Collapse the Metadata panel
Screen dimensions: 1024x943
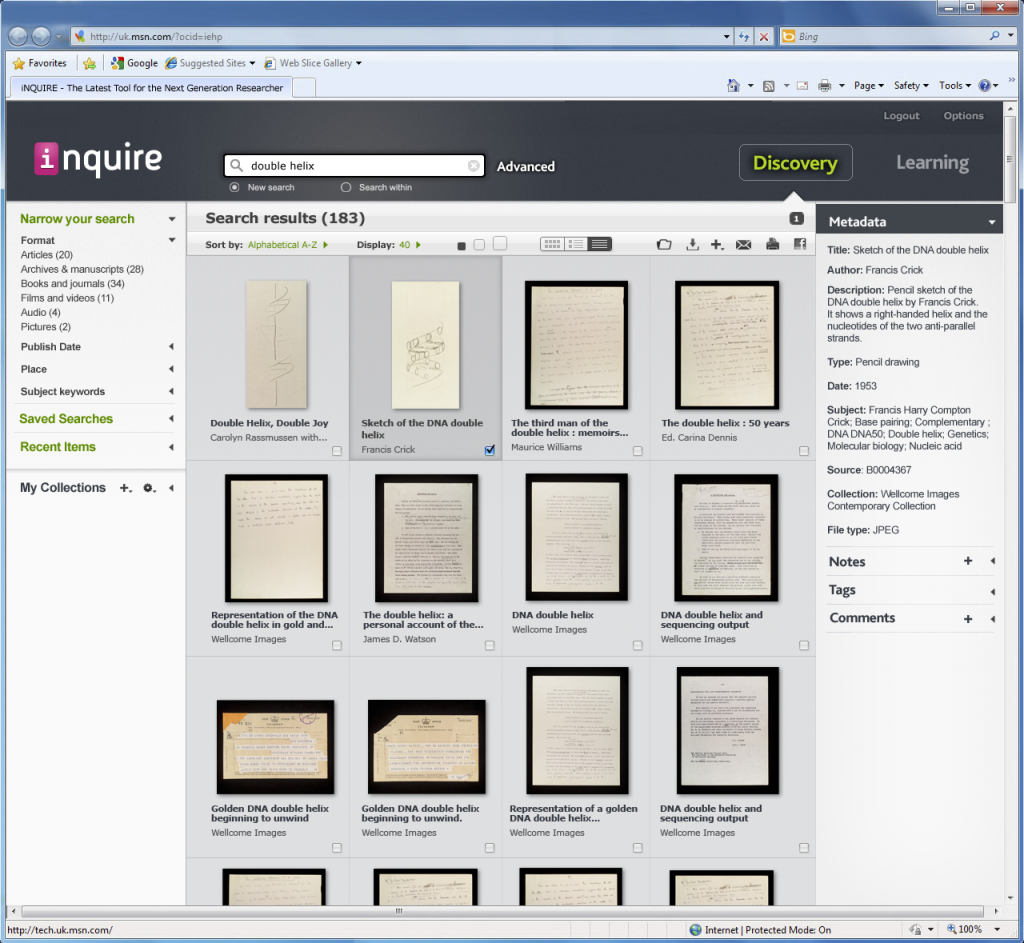coord(991,222)
